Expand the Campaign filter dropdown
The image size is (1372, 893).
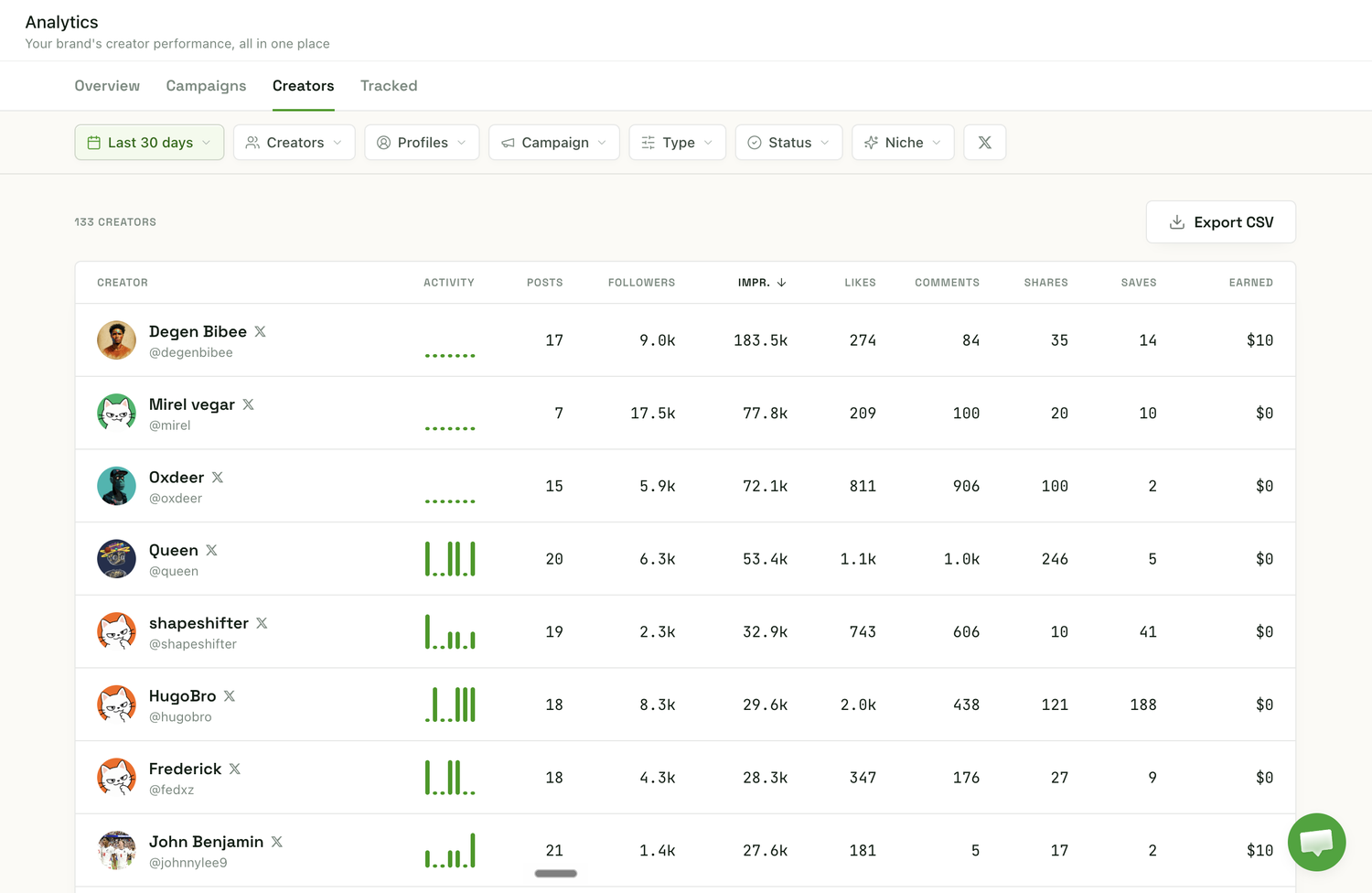click(x=553, y=143)
